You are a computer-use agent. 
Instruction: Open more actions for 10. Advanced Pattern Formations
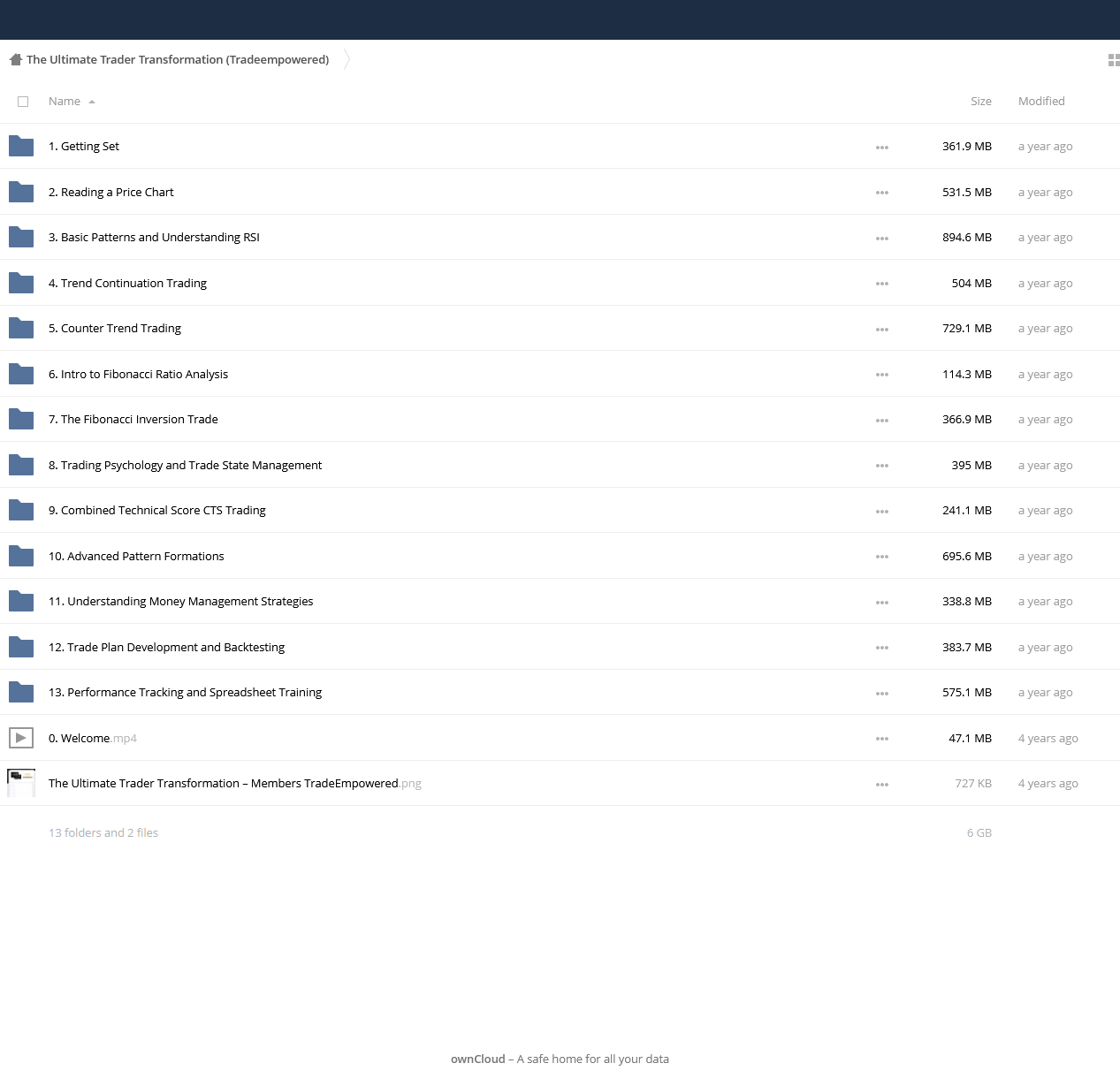click(x=882, y=557)
